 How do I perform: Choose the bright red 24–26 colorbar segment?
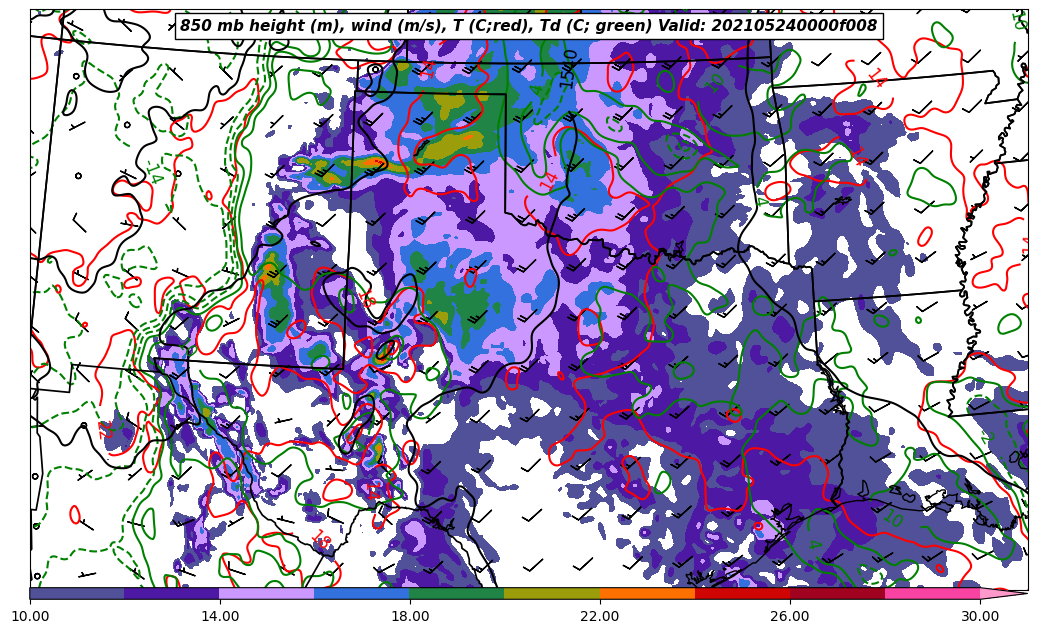[x=742, y=593]
